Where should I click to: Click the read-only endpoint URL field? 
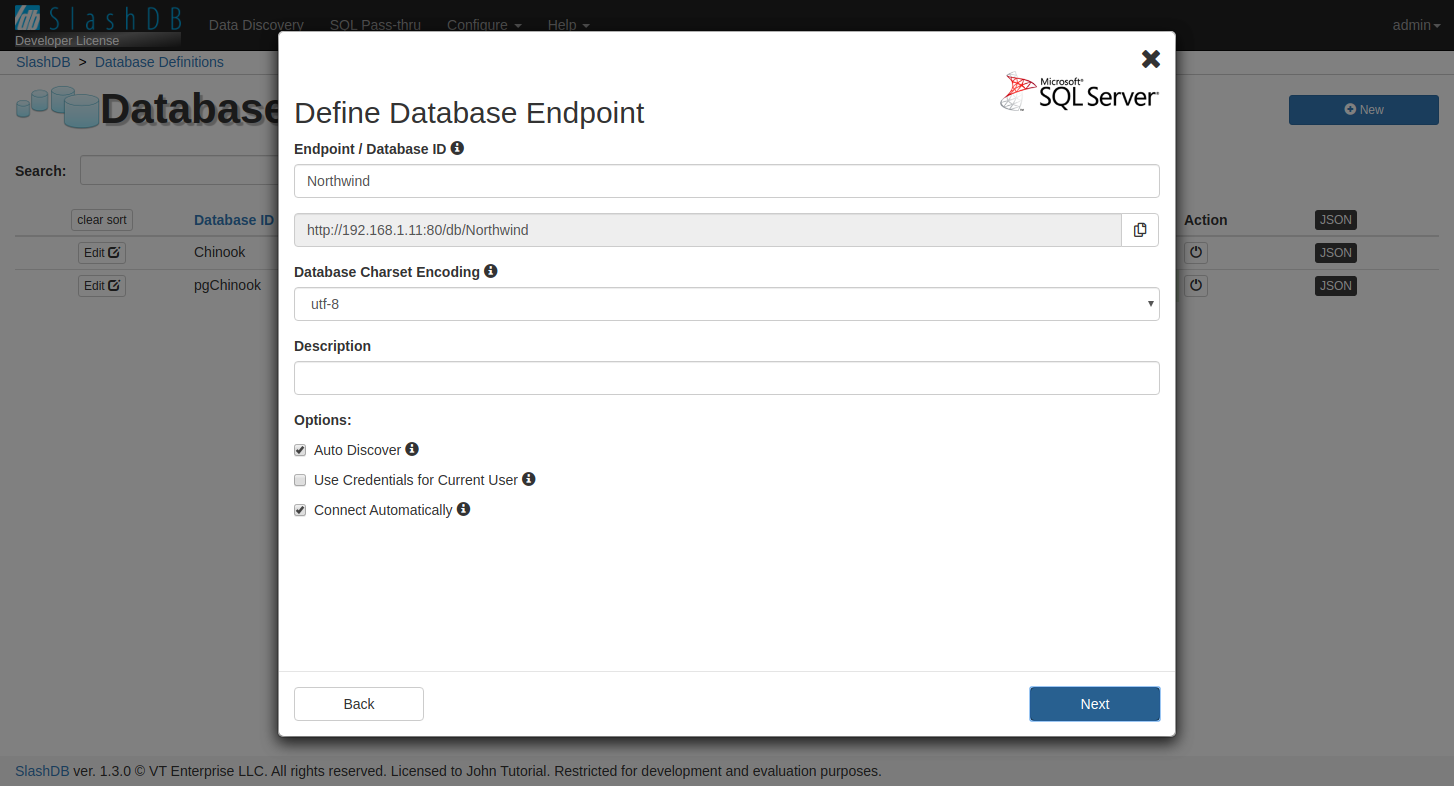(x=708, y=230)
